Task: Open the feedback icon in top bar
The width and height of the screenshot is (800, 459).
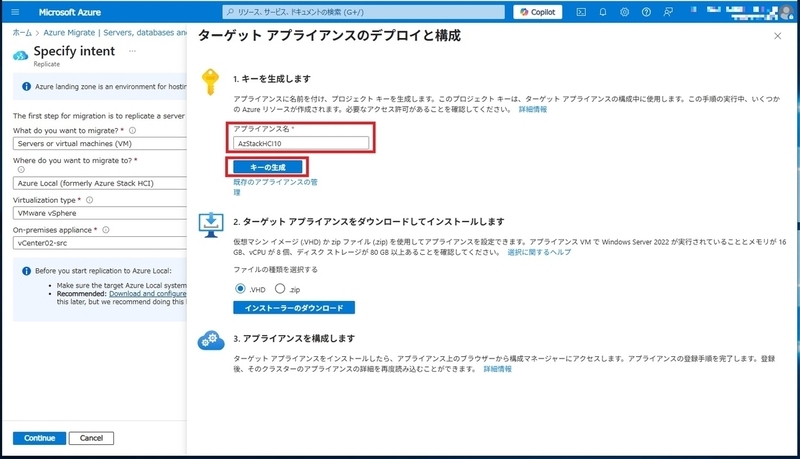Action: coord(668,12)
